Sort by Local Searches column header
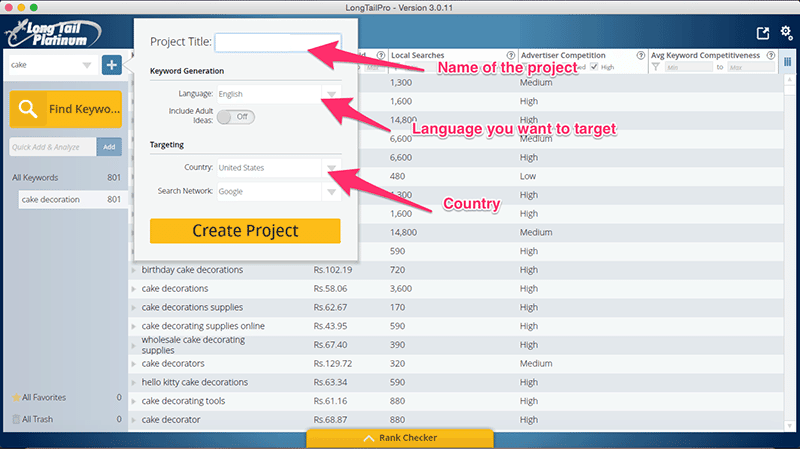The height and width of the screenshot is (449, 800). [x=417, y=55]
